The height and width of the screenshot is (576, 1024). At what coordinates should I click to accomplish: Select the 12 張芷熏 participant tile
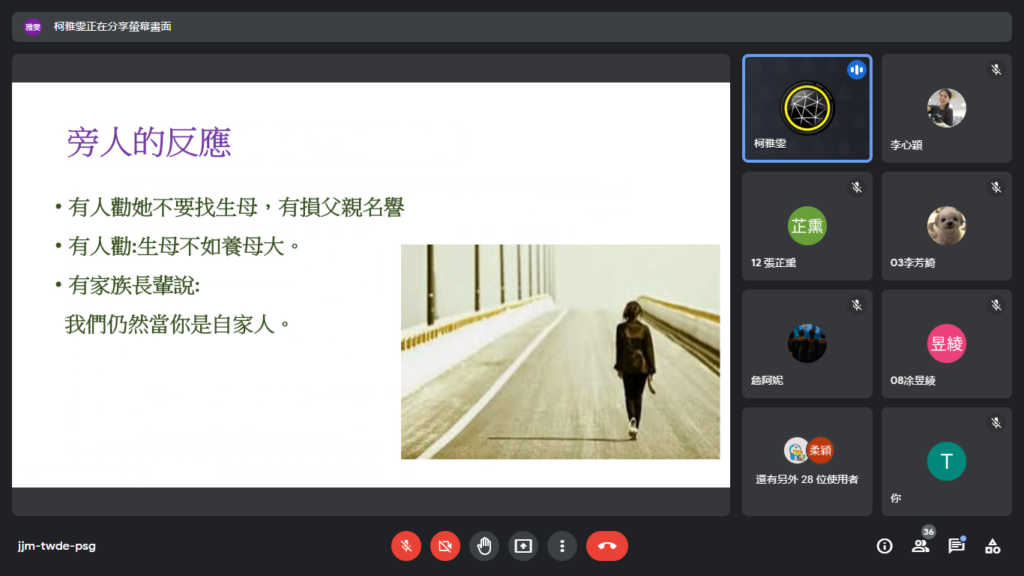pyautogui.click(x=807, y=226)
